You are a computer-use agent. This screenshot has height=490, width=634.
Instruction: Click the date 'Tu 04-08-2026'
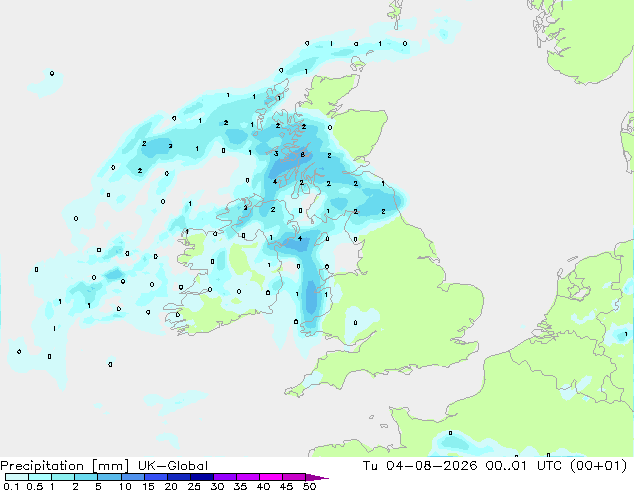420,466
